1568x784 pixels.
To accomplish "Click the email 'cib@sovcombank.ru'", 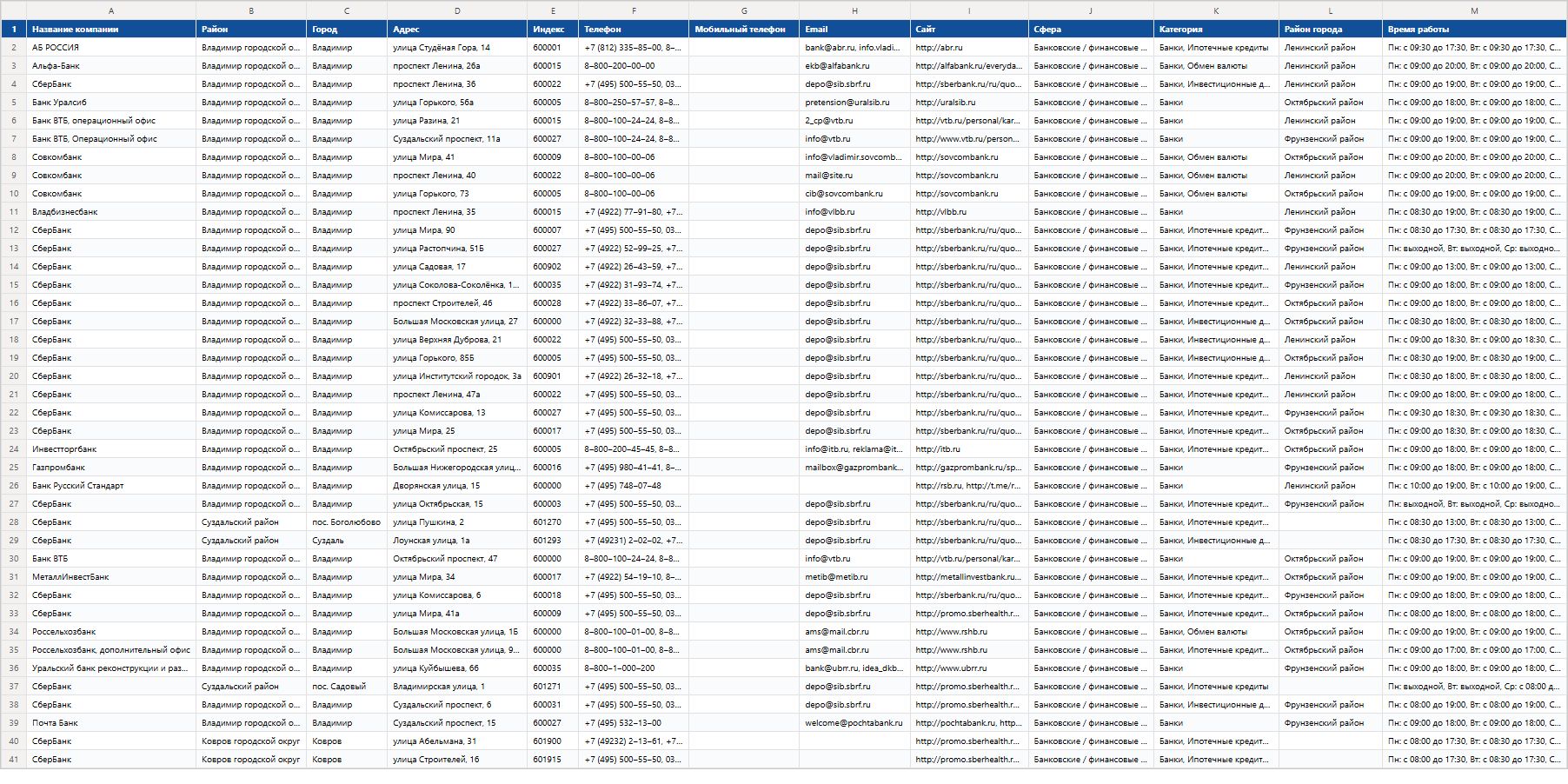I will click(854, 194).
